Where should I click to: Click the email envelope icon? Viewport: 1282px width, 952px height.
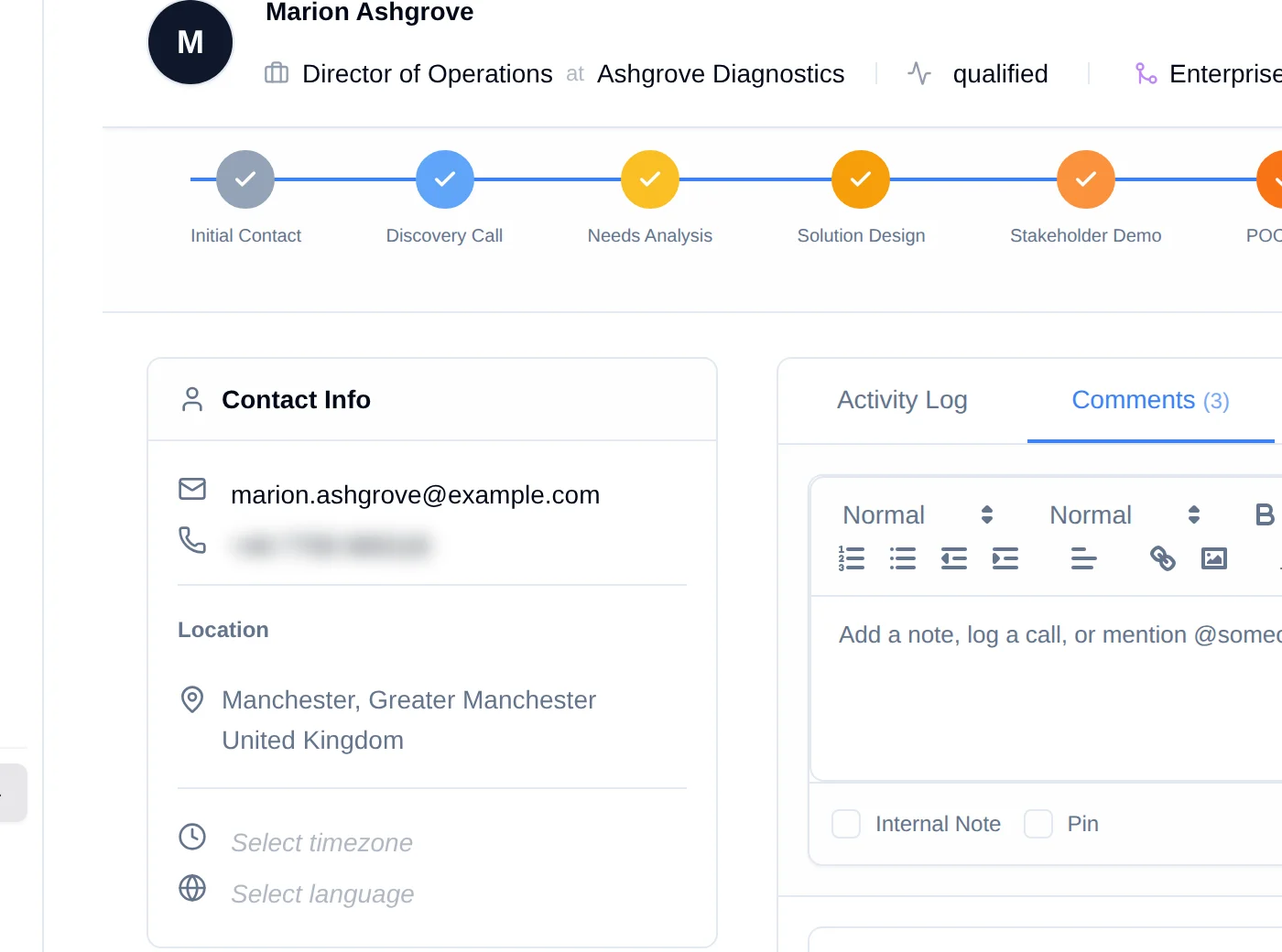tap(192, 489)
